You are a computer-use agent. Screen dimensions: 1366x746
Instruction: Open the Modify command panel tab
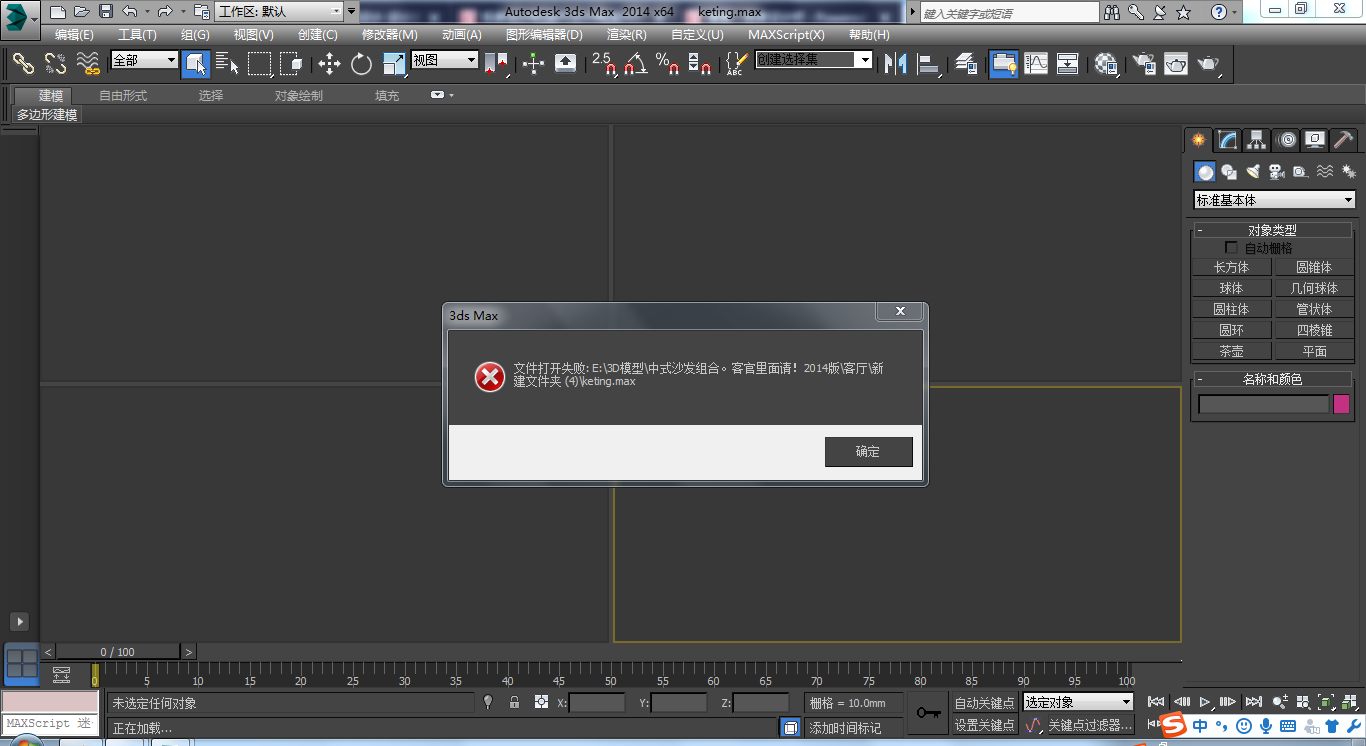tap(1228, 140)
